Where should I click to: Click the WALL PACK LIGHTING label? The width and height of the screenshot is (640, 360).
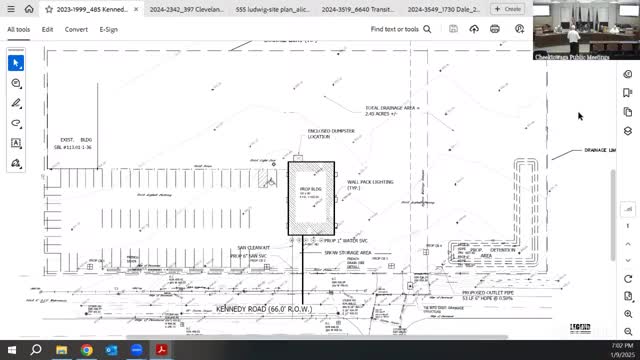(x=370, y=185)
